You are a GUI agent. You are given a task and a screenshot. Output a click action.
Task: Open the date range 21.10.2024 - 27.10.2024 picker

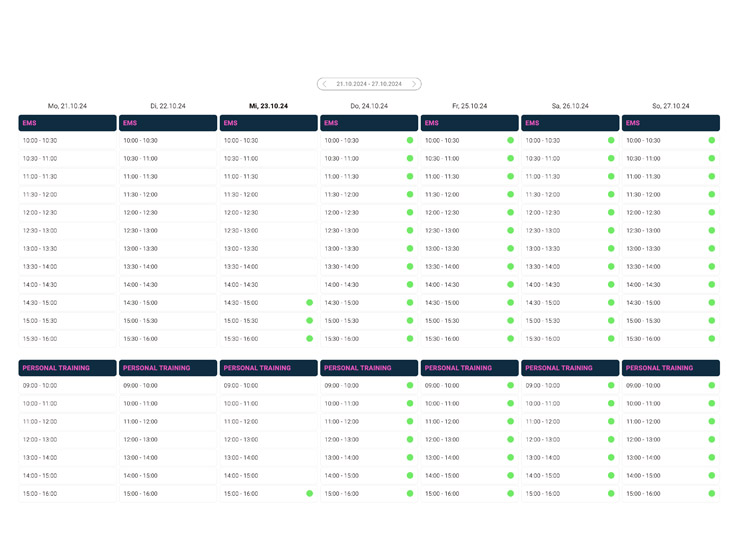(369, 84)
